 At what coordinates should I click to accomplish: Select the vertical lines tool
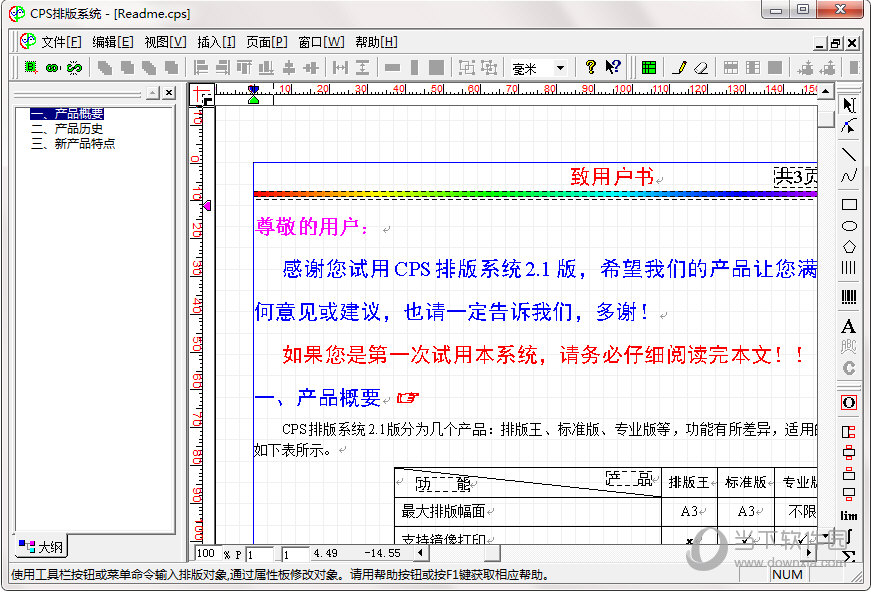coord(849,268)
